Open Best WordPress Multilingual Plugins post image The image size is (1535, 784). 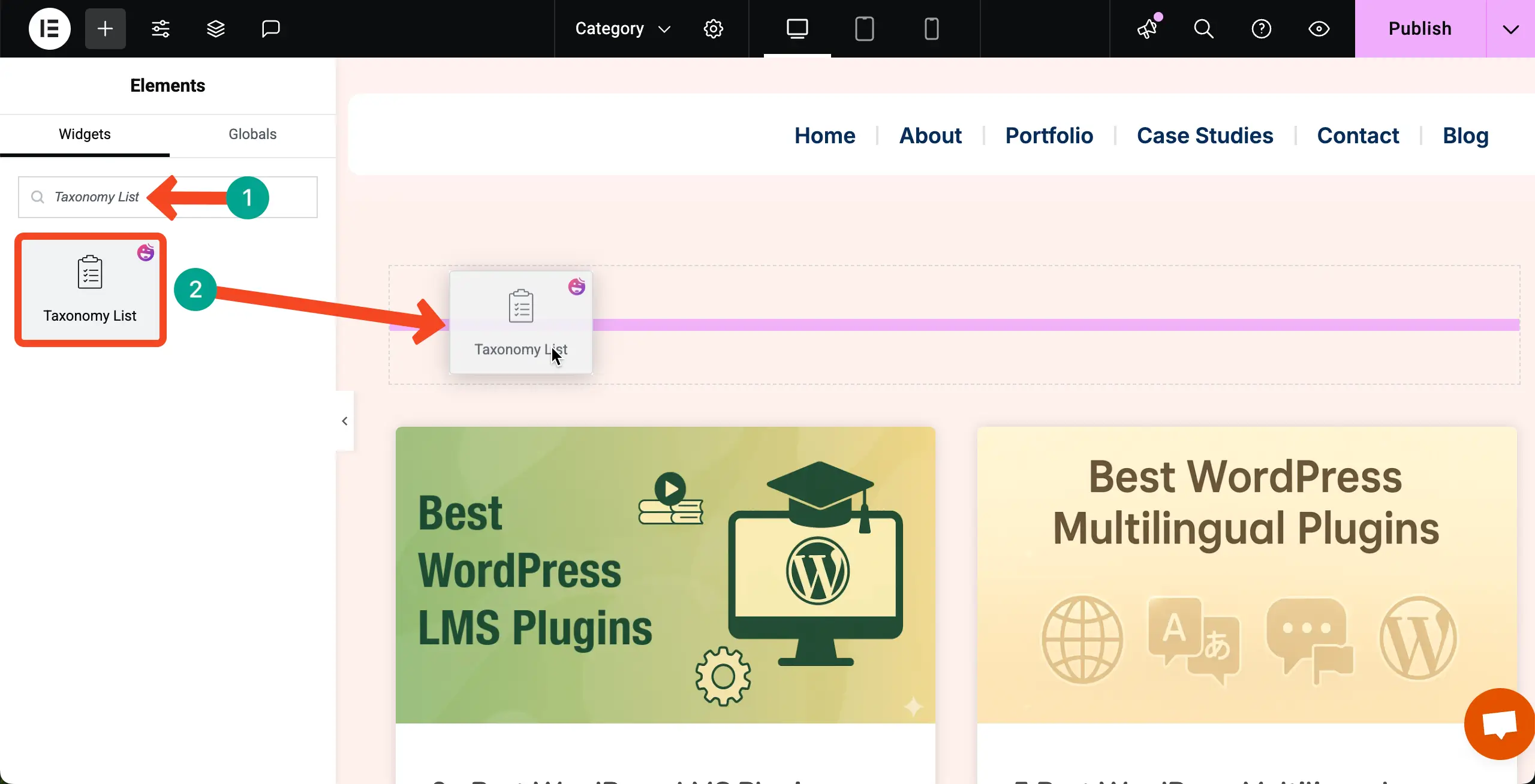pos(1247,575)
